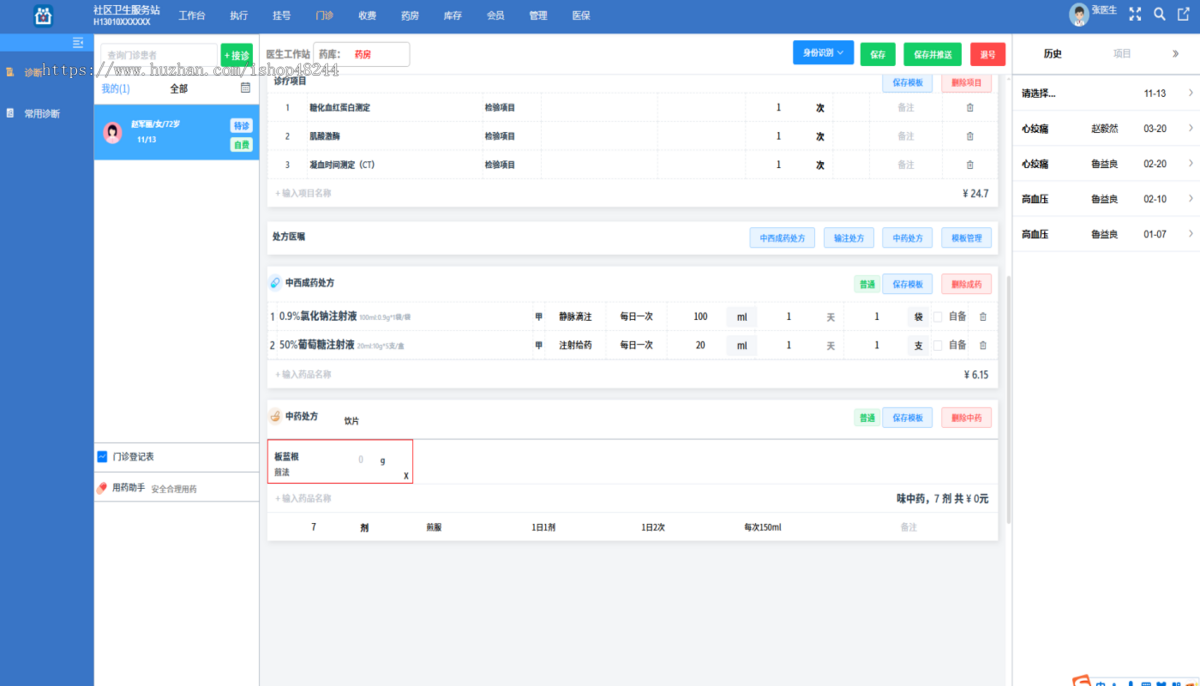The height and width of the screenshot is (686, 1200).
Task: Click the 输入项目名称 input field
Action: 303,193
